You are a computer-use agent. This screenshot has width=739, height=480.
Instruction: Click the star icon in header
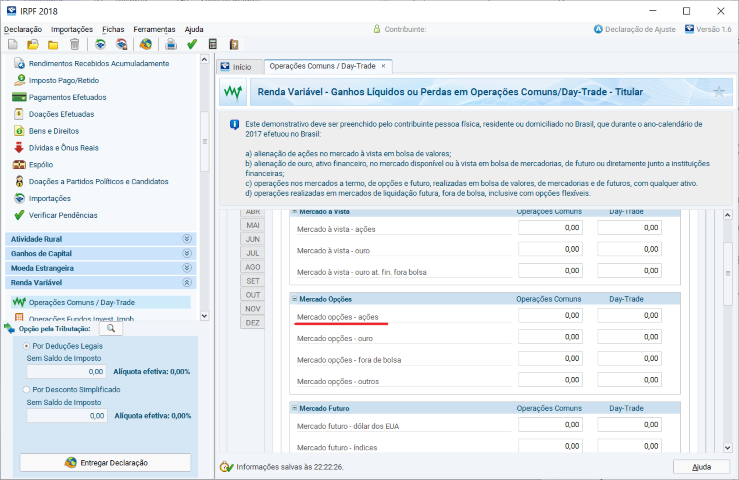pos(719,92)
